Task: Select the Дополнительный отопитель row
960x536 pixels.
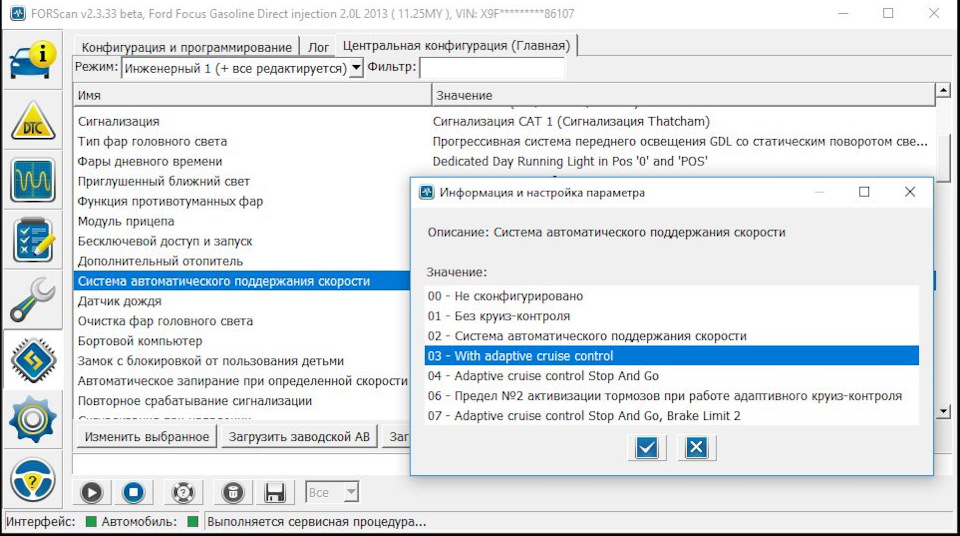Action: (242, 261)
